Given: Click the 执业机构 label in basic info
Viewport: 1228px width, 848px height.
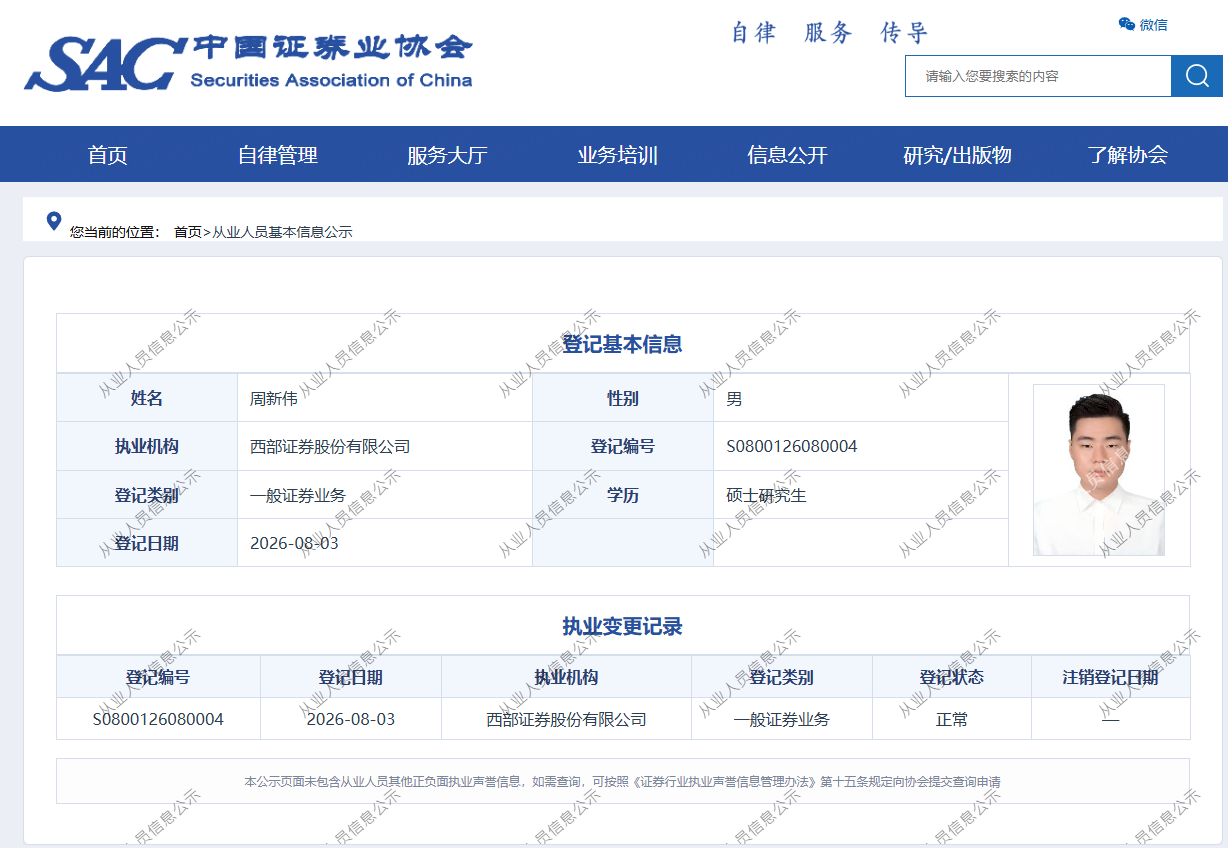Looking at the screenshot, I should [147, 446].
